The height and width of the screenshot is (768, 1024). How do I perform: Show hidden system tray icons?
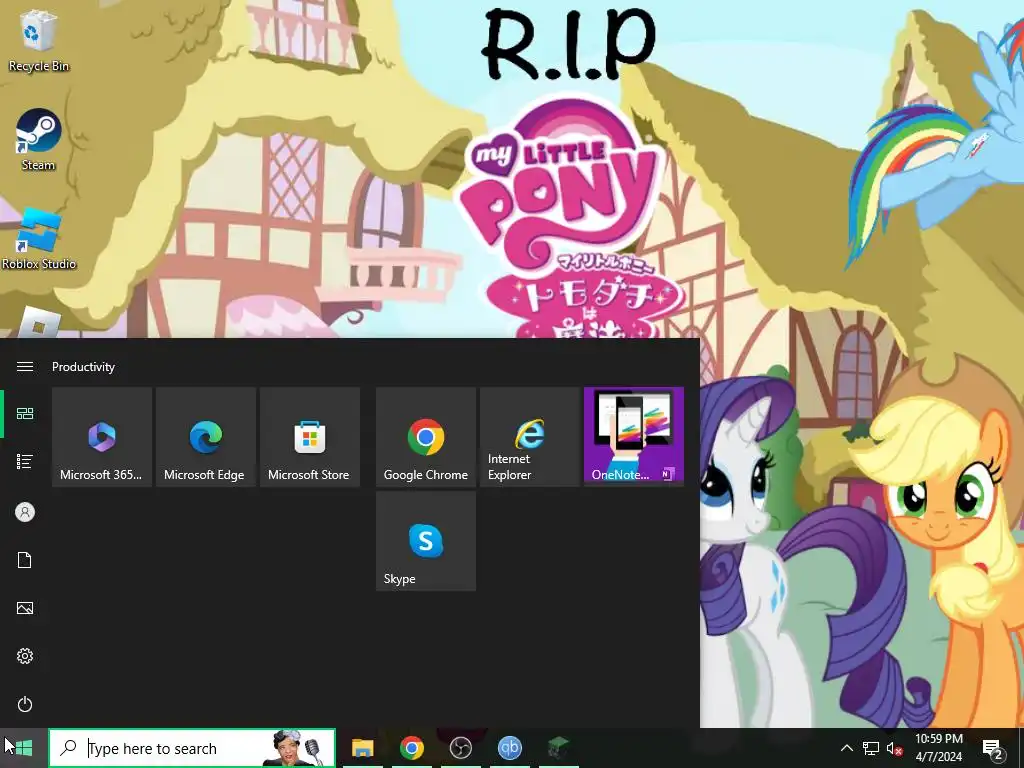(x=846, y=748)
